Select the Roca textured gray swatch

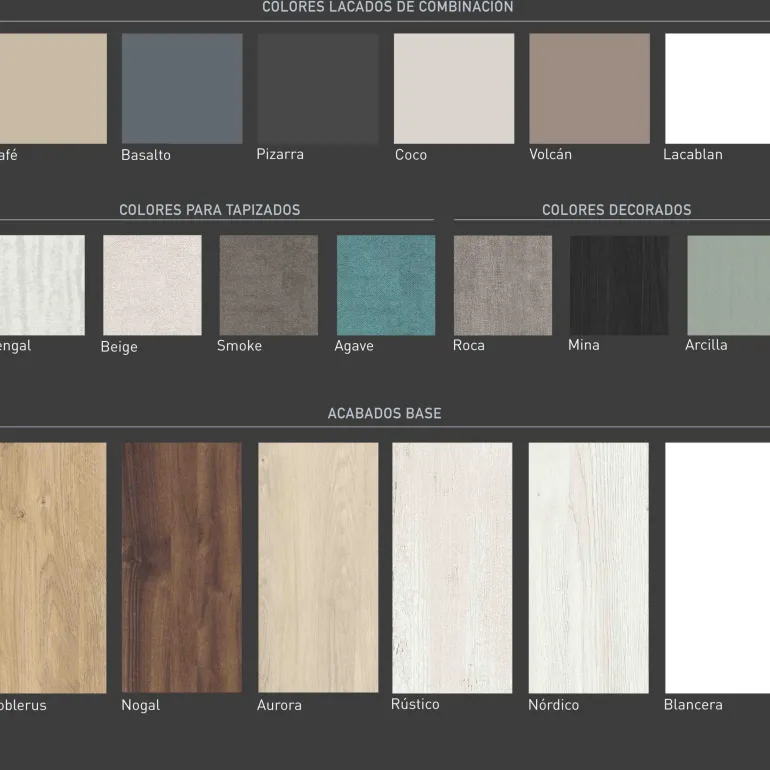(503, 285)
